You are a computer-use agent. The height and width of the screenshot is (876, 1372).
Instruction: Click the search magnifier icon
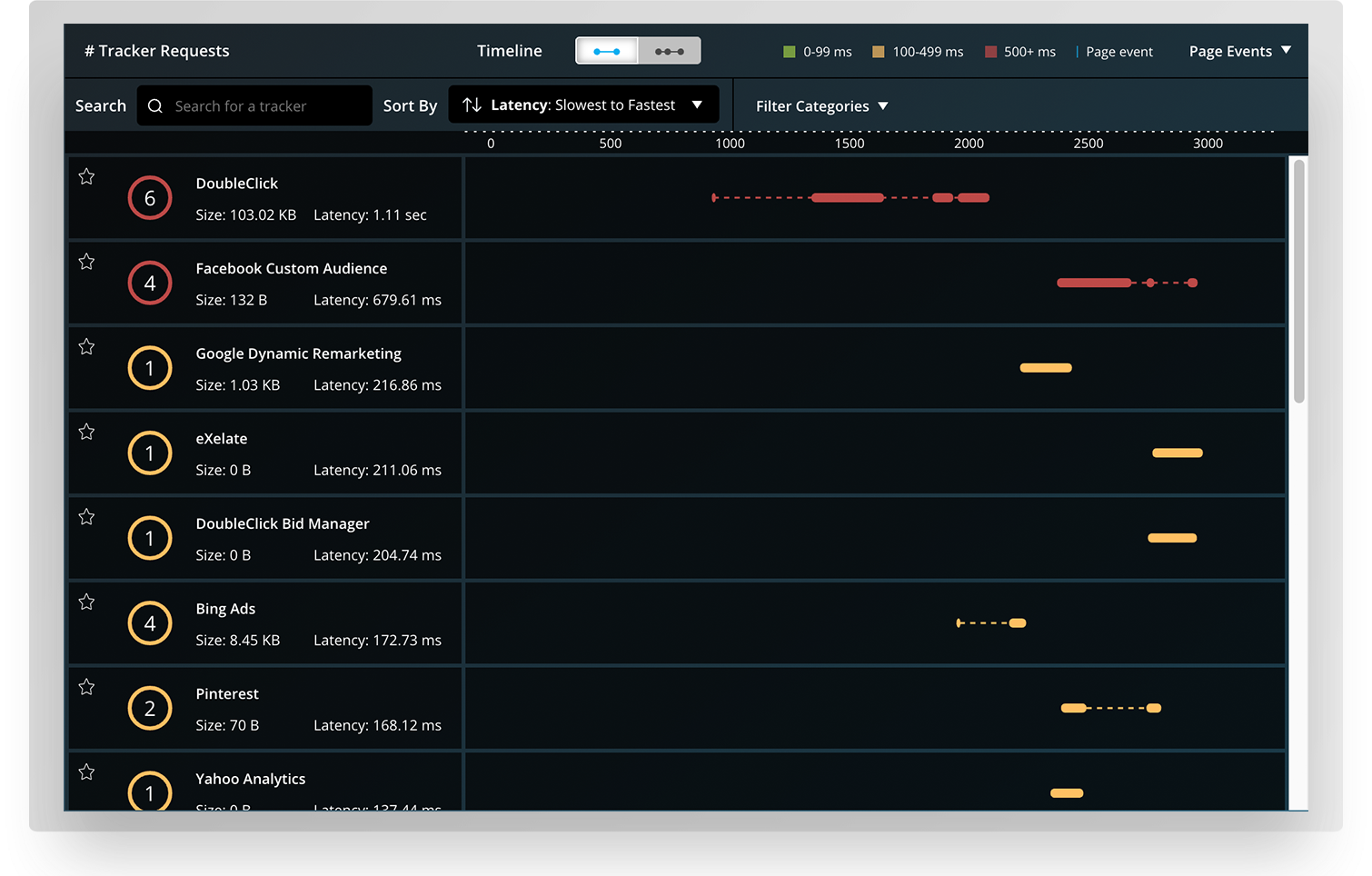(x=155, y=106)
